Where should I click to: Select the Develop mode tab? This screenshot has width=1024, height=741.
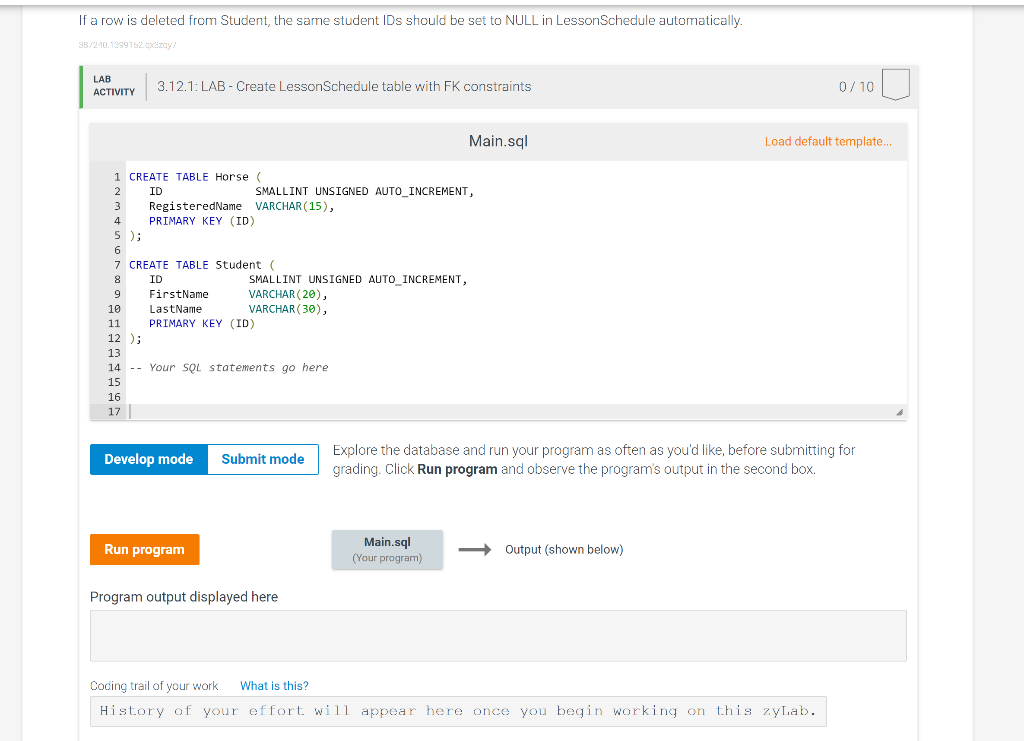(x=148, y=459)
